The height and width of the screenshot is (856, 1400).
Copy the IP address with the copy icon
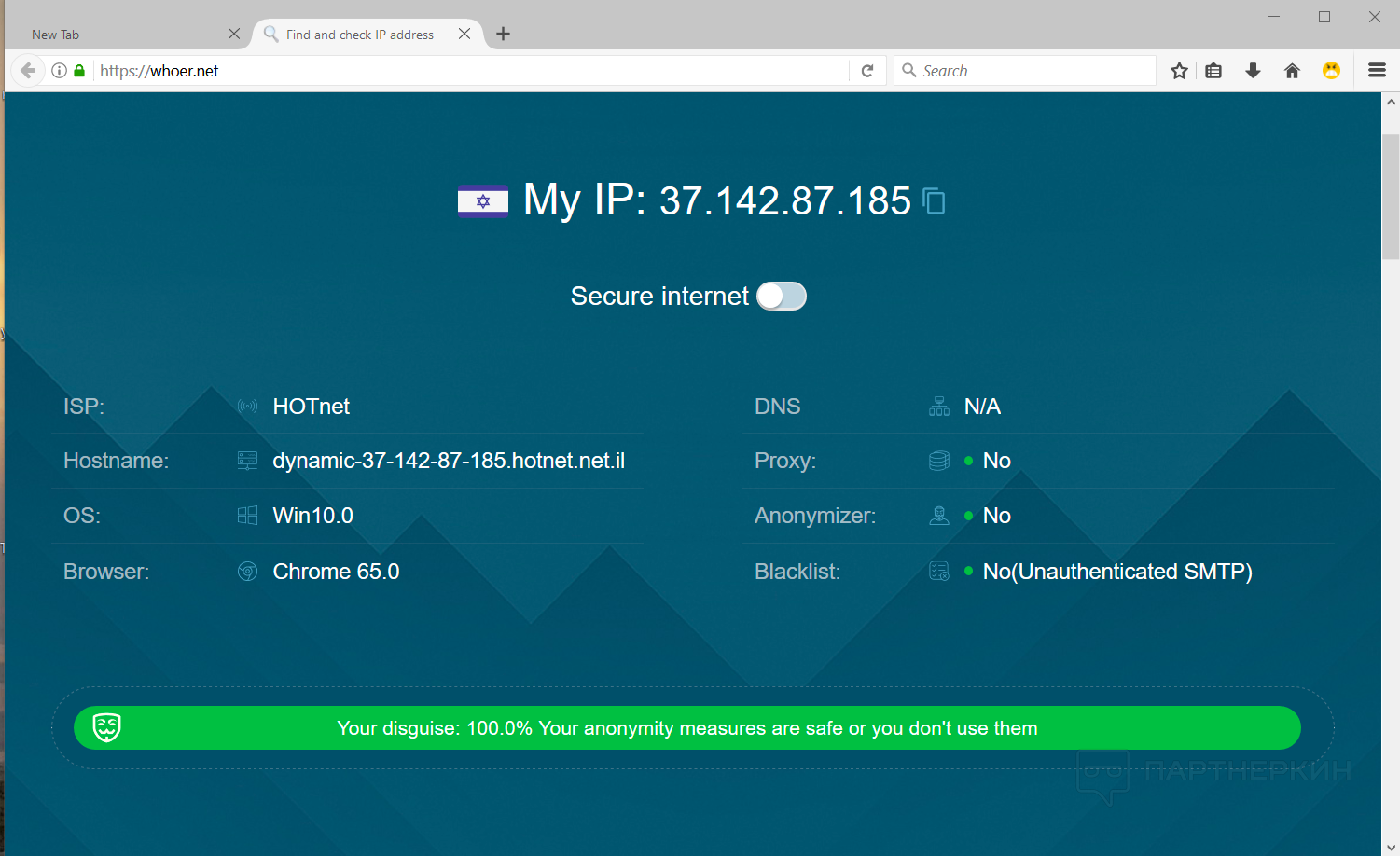click(x=934, y=200)
